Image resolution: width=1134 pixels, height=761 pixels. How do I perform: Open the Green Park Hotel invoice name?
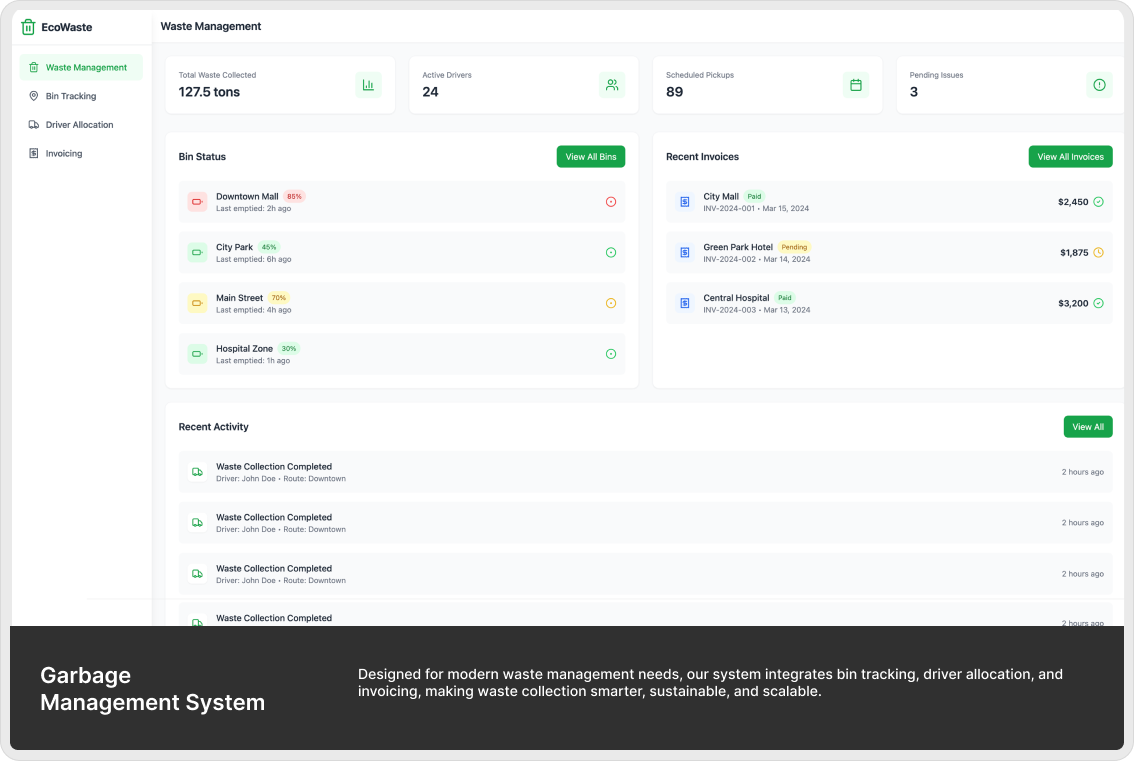(738, 247)
